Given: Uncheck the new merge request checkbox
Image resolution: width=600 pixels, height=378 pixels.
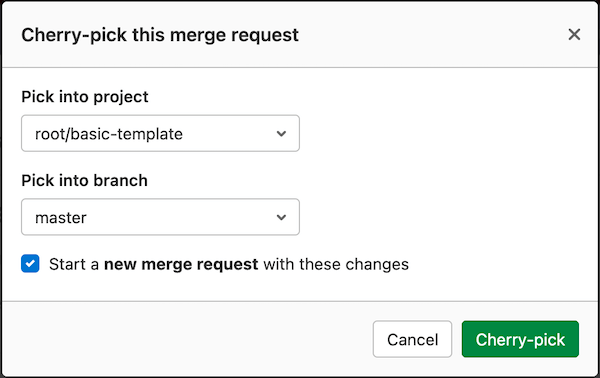Looking at the screenshot, I should point(30,264).
